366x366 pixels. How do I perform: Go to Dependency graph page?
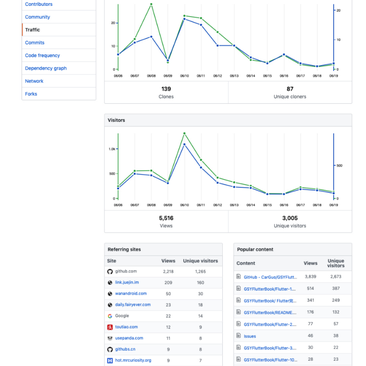[x=46, y=68]
